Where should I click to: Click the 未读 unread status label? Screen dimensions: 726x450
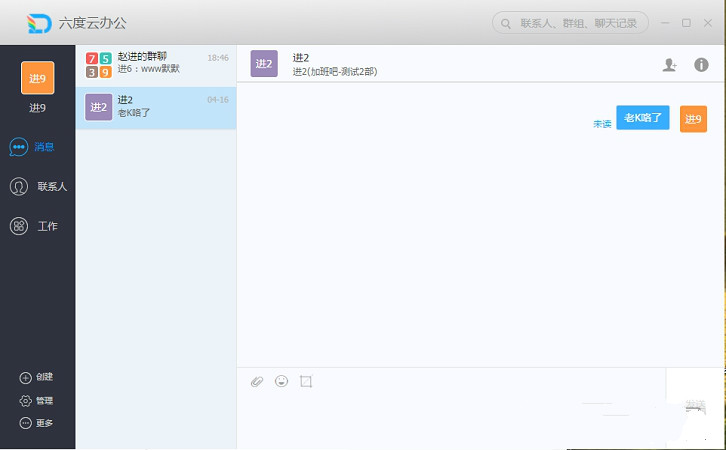tap(602, 124)
